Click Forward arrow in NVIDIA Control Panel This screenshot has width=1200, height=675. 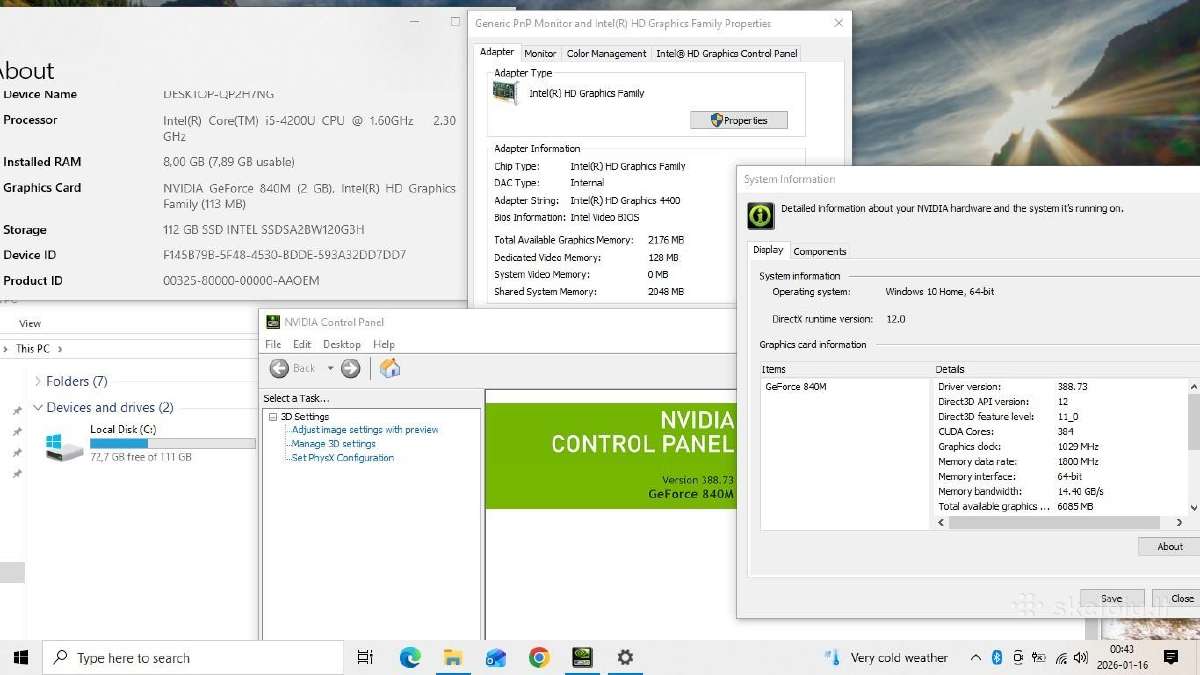click(x=350, y=368)
